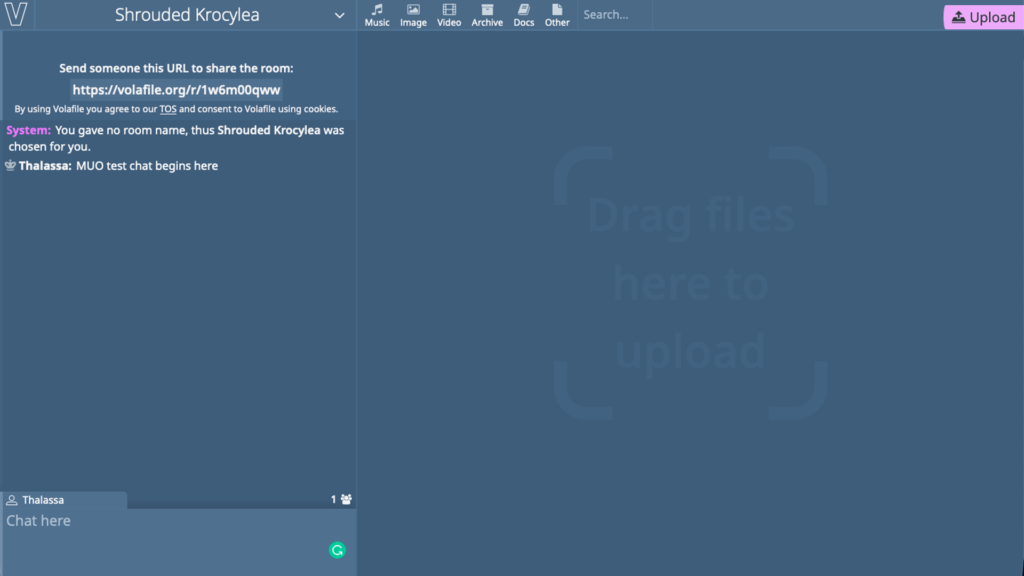Screen dimensions: 1024x576
Task: Filter files by Music
Action: click(377, 15)
